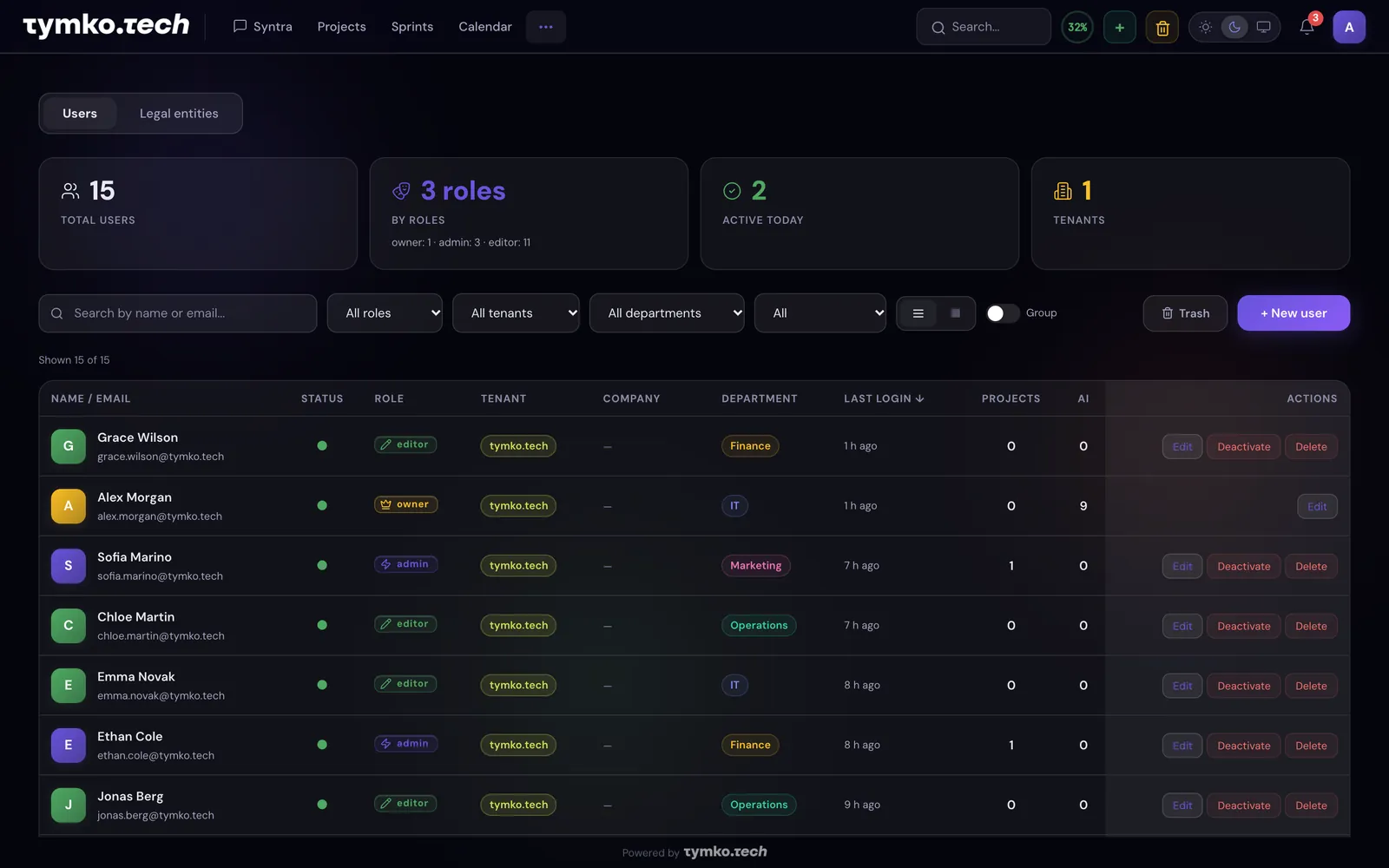
Task: Select the Users tab
Action: click(x=80, y=114)
